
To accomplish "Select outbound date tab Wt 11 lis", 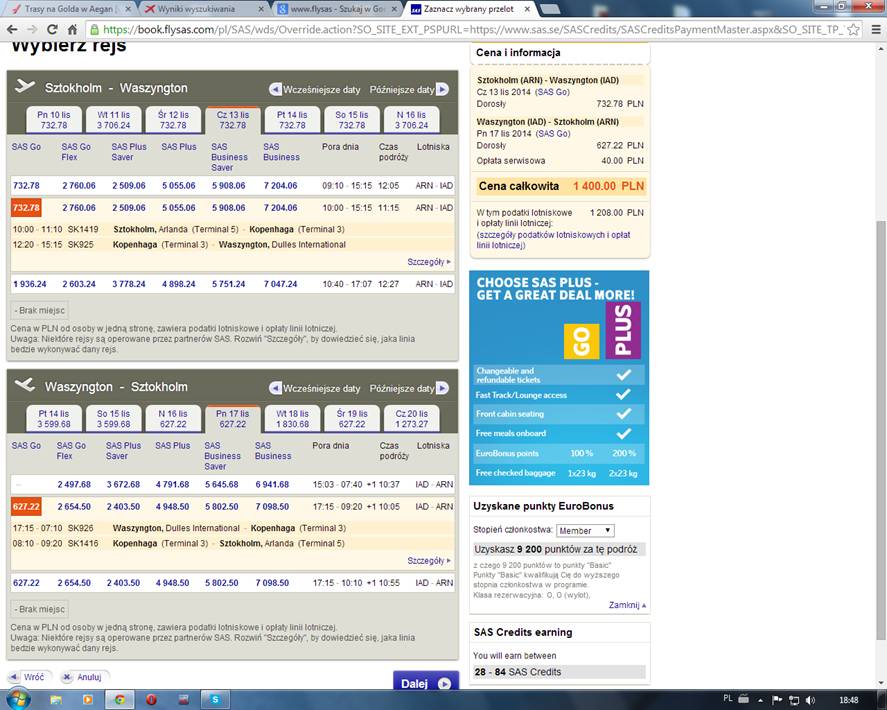I will coord(113,120).
